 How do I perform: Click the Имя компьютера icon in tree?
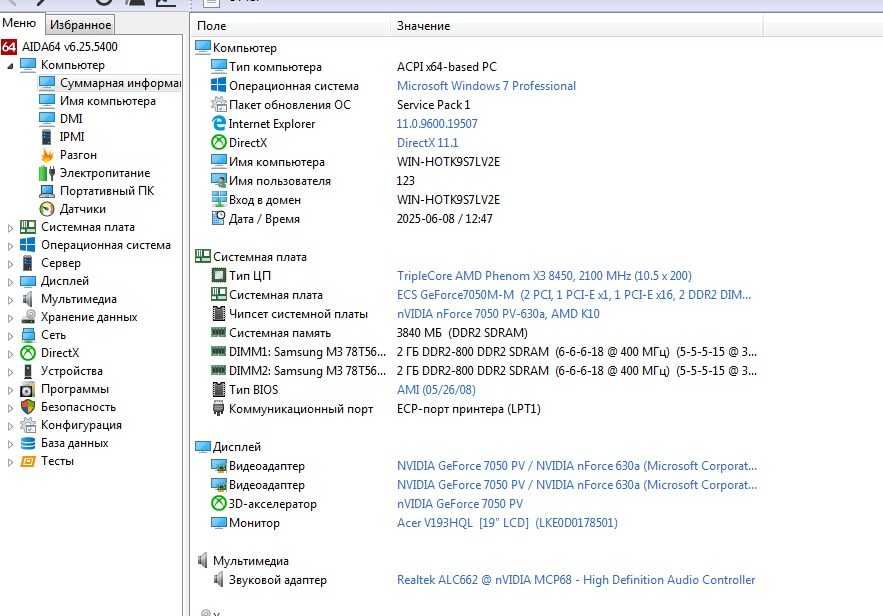point(47,101)
